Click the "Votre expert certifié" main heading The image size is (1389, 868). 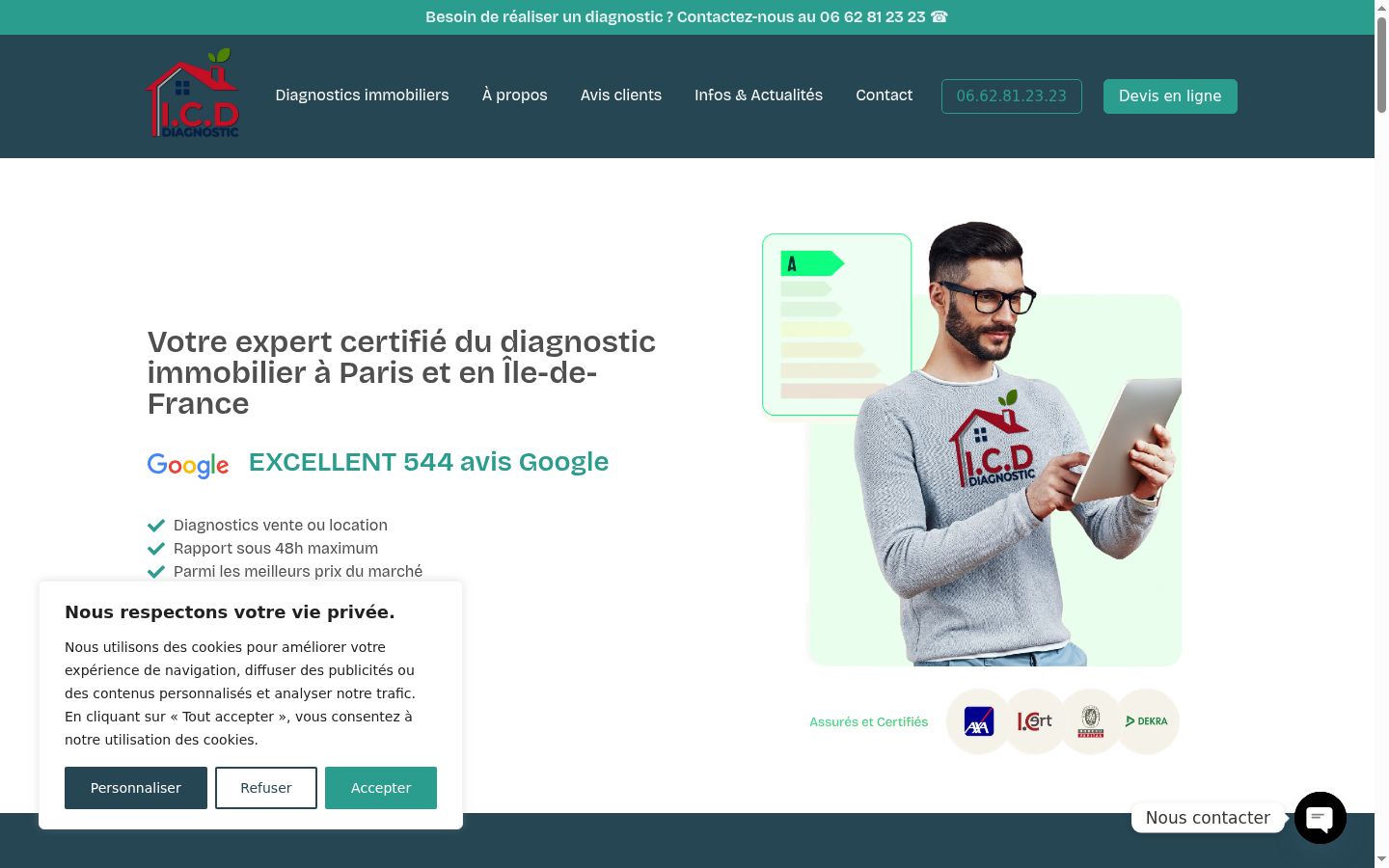click(x=401, y=372)
